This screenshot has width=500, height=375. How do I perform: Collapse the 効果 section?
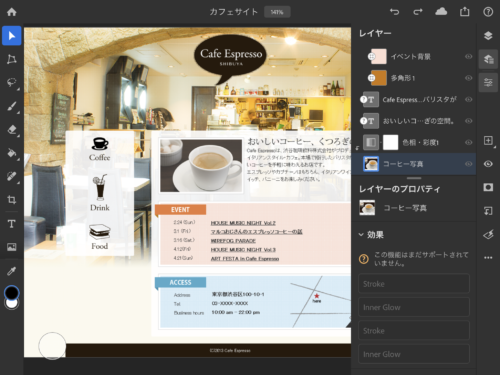pos(361,235)
